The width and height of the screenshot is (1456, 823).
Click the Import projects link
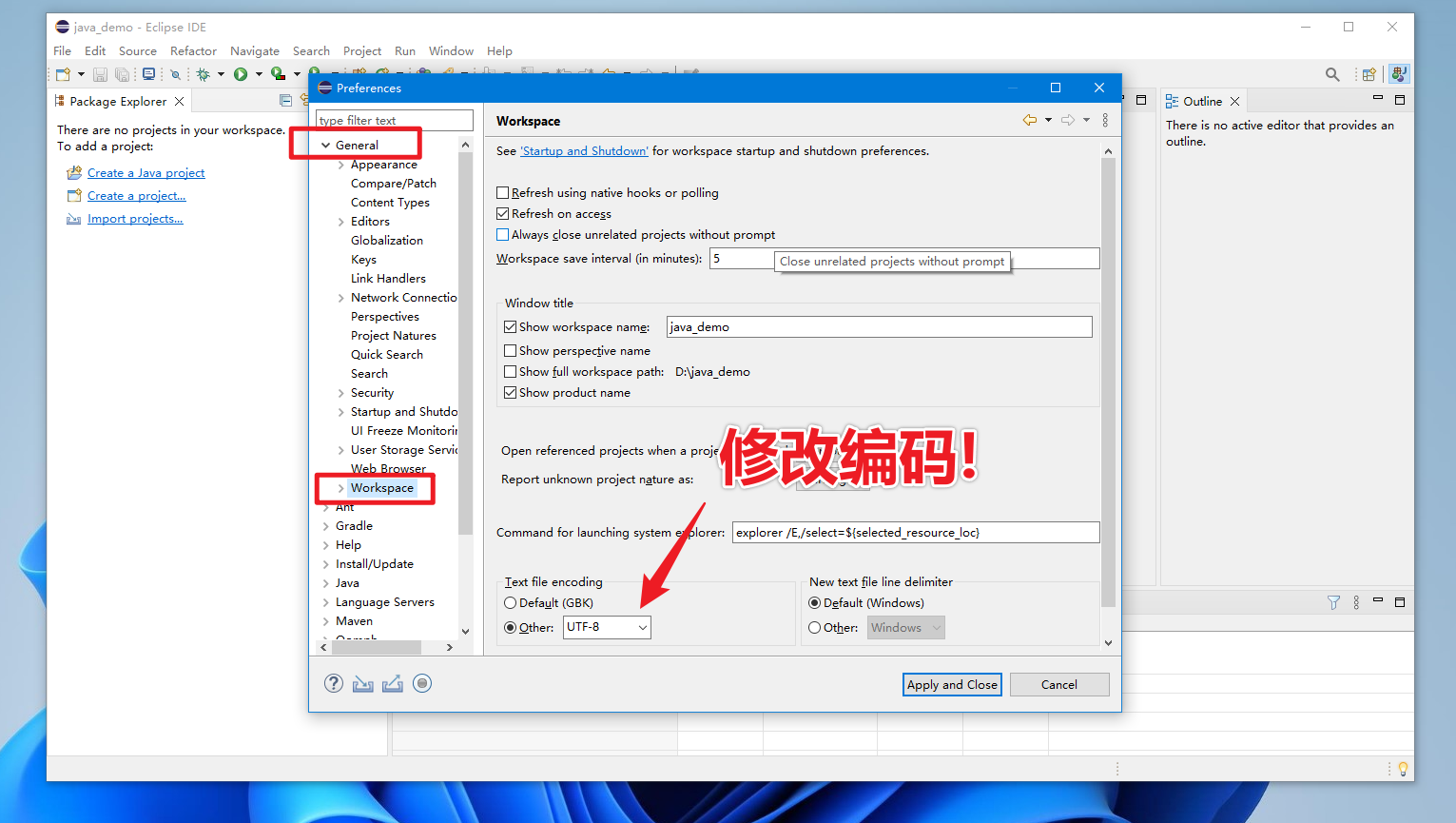[x=135, y=218]
